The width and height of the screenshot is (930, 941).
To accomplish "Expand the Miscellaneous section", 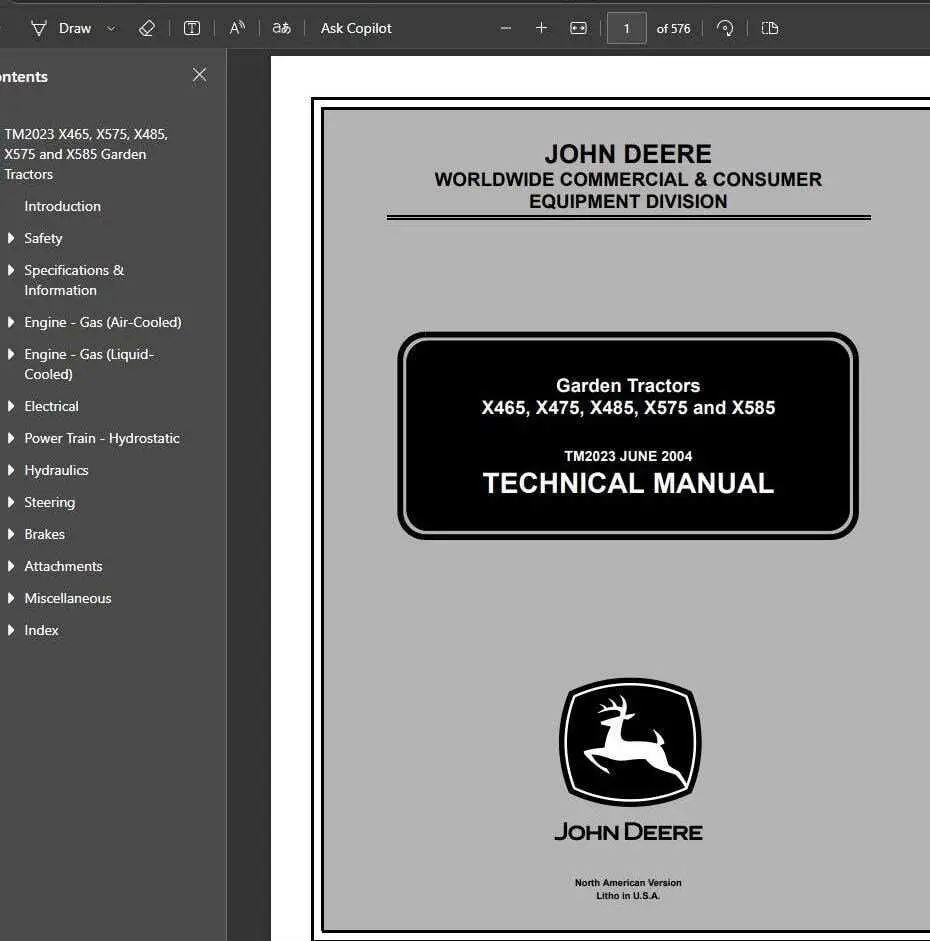I will click(x=11, y=598).
